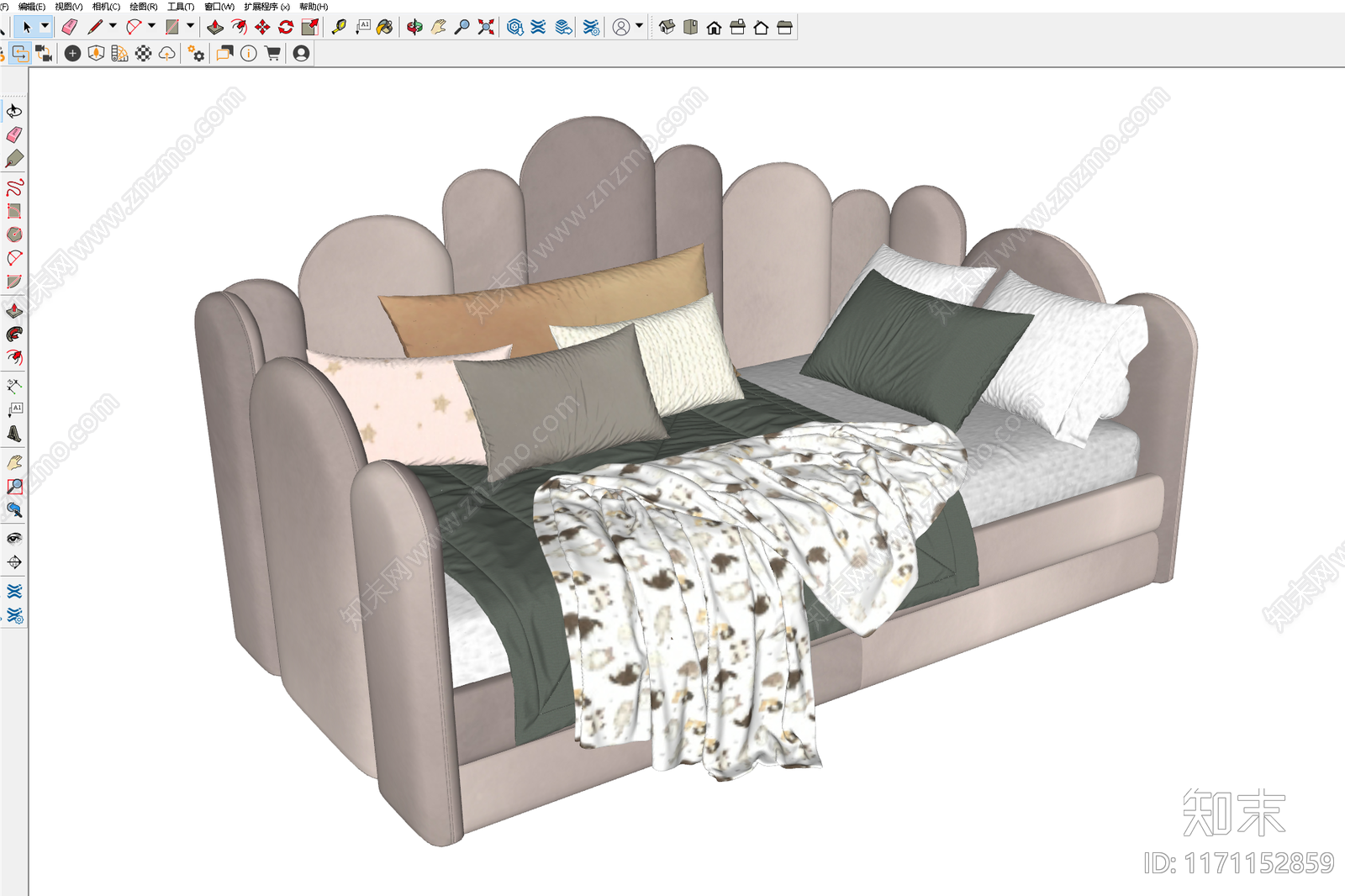Select the Polygon tool in left toolbar
Viewport: 1345px width, 896px height.
14,235
